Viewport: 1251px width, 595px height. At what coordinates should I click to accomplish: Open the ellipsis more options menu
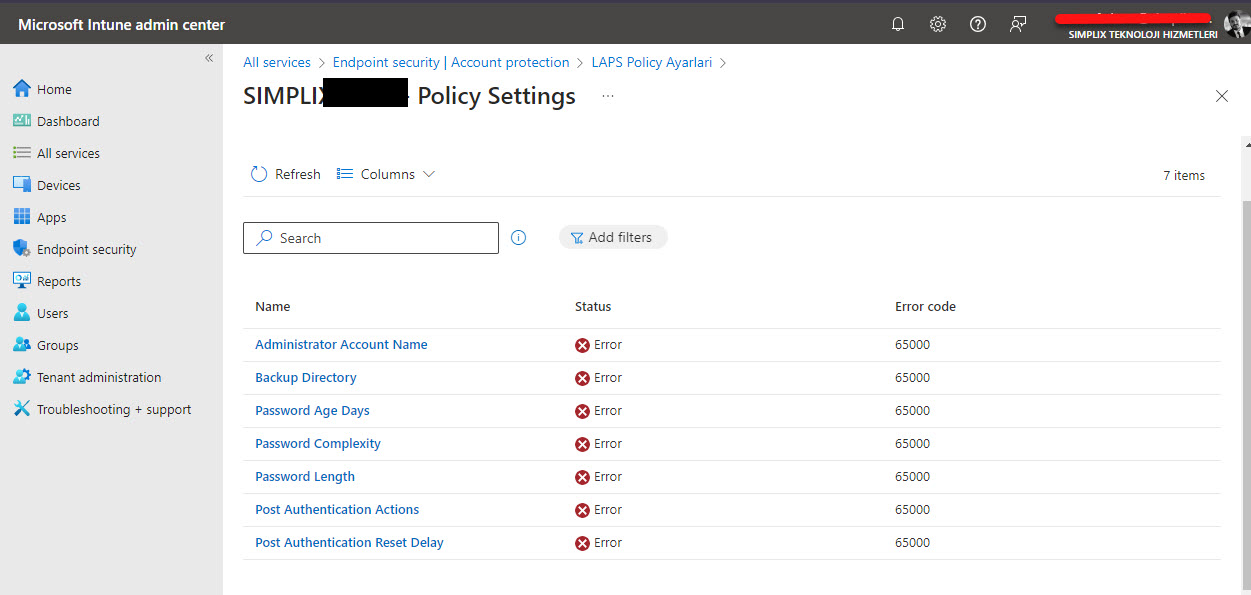coord(608,96)
